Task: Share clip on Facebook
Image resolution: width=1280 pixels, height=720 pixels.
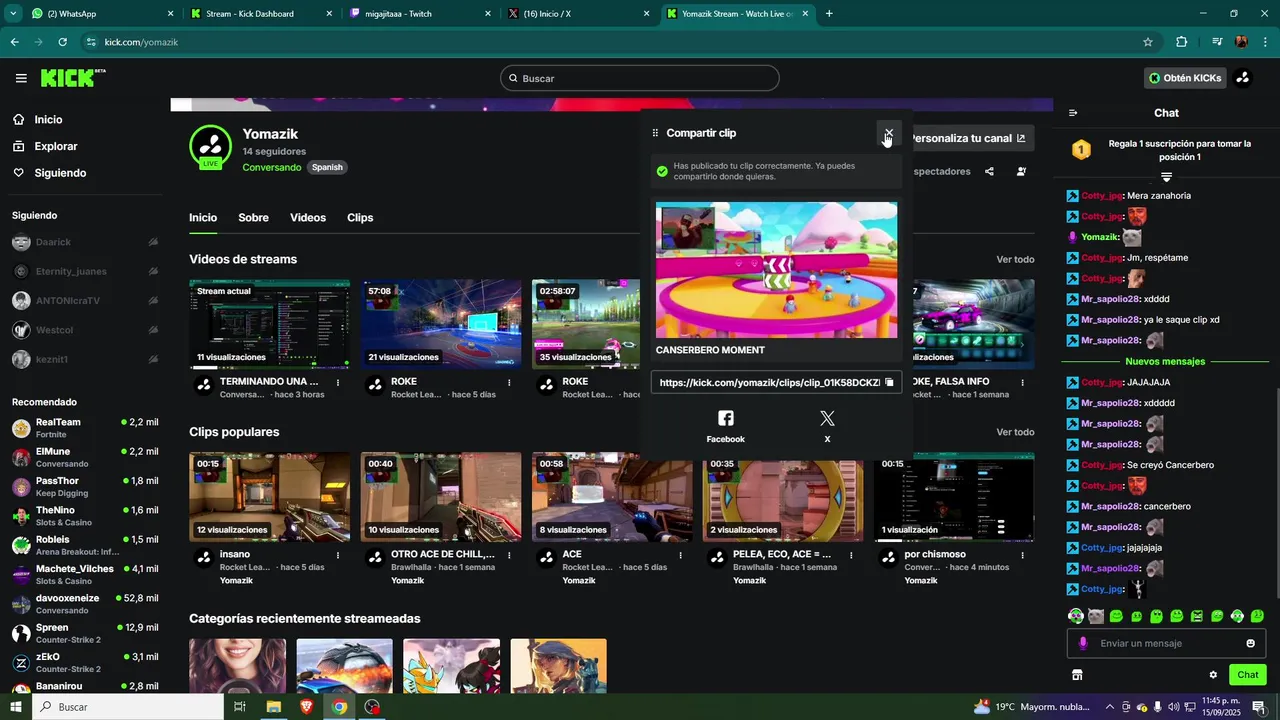Action: (726, 426)
